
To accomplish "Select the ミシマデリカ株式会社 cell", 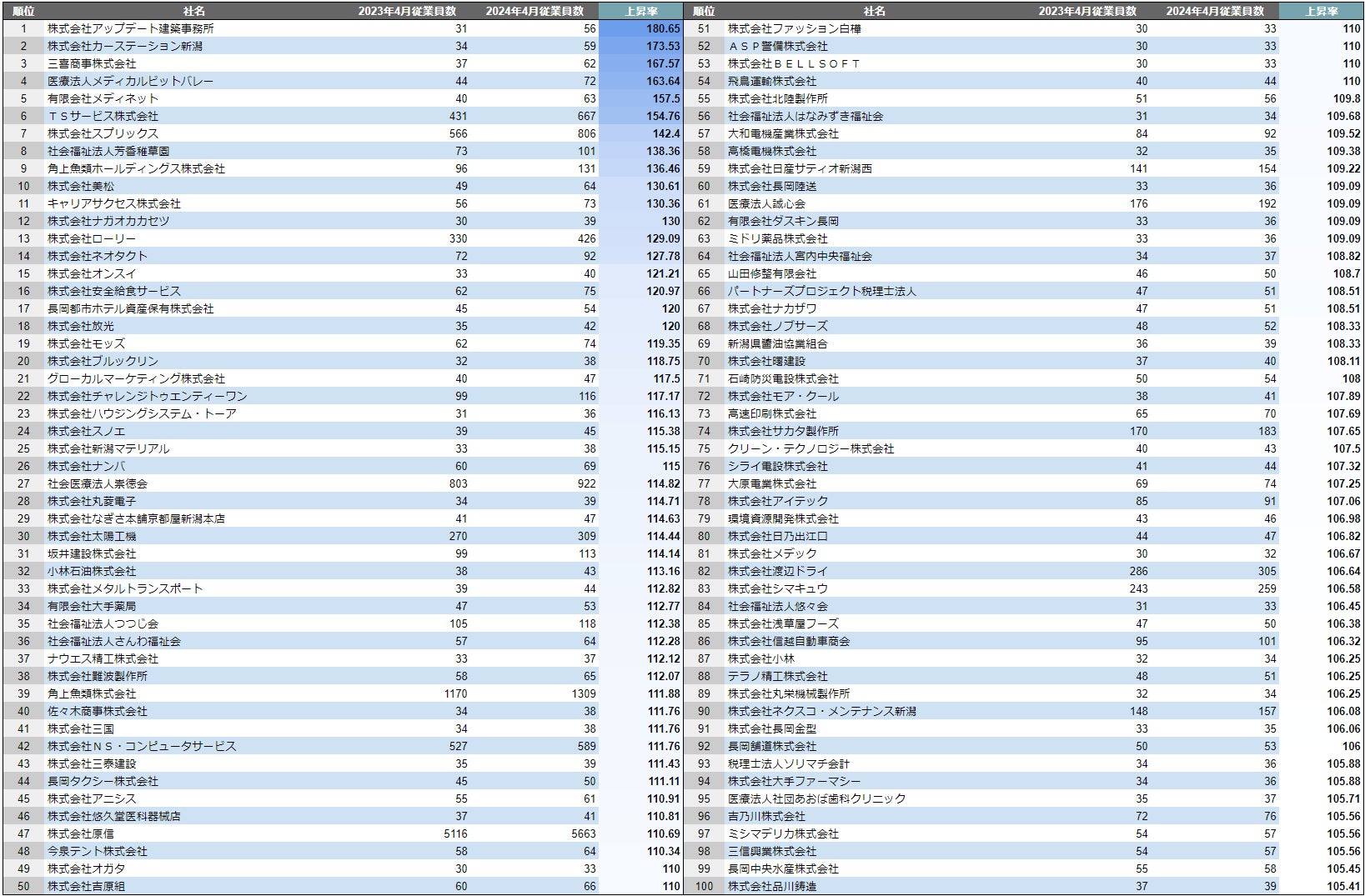I will coord(782,833).
